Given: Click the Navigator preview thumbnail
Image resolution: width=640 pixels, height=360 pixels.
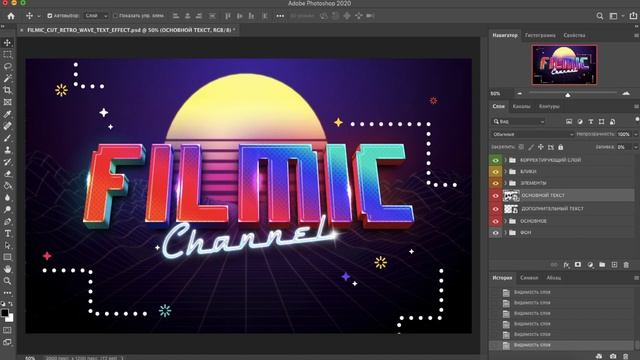Looking at the screenshot, I should 564,65.
